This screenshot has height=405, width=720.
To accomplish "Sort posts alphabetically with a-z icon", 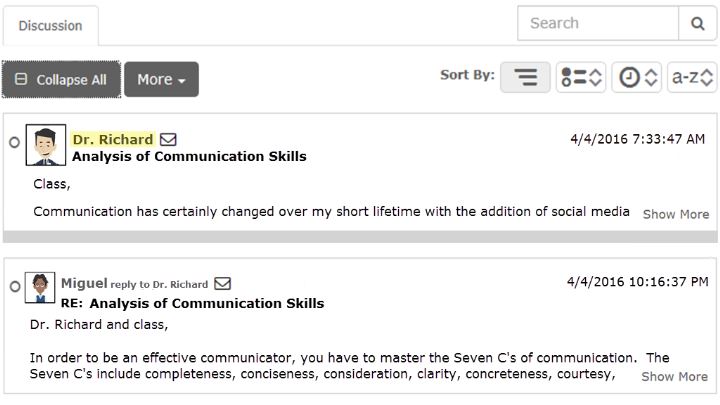I will 692,77.
